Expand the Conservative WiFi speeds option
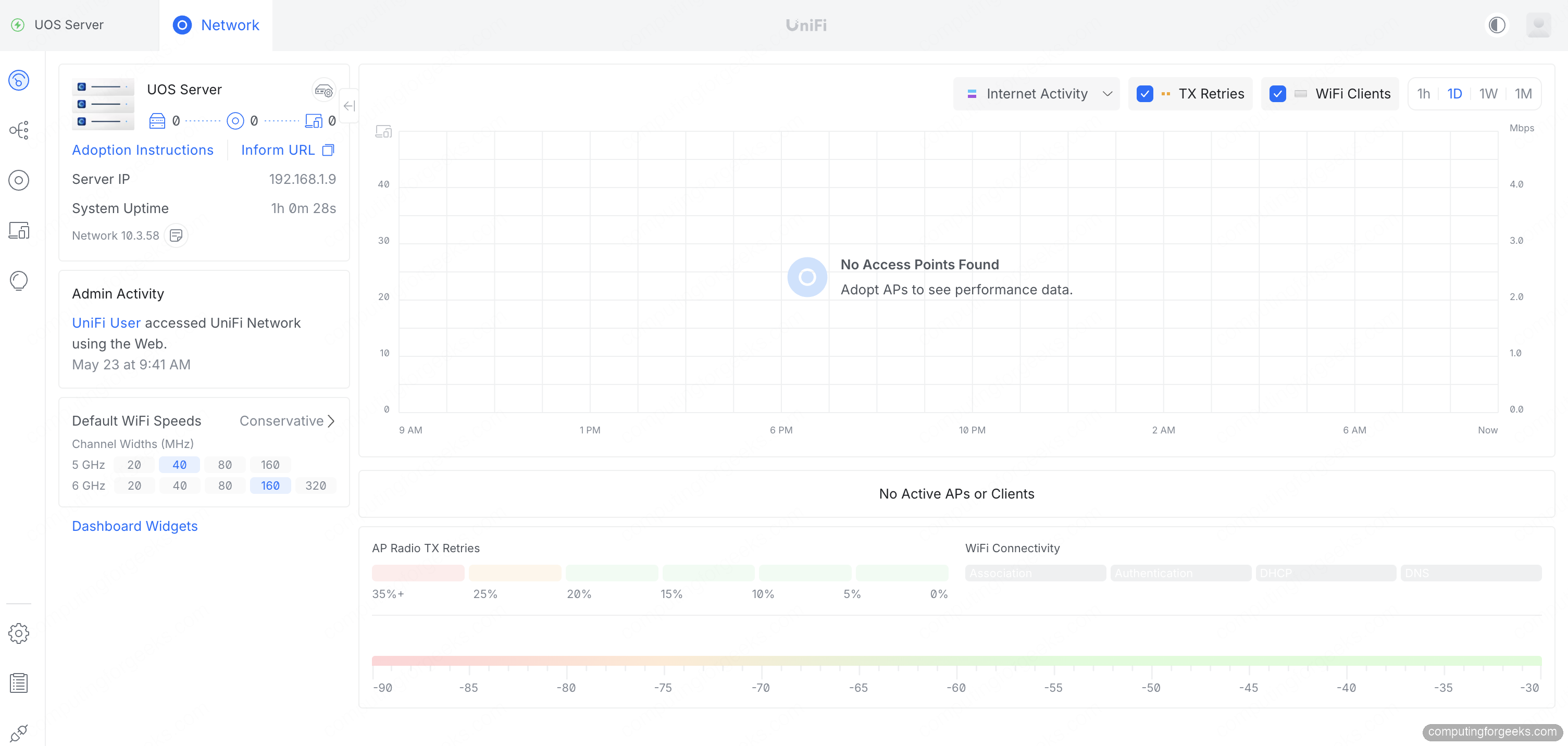The width and height of the screenshot is (1568, 746). [x=287, y=421]
